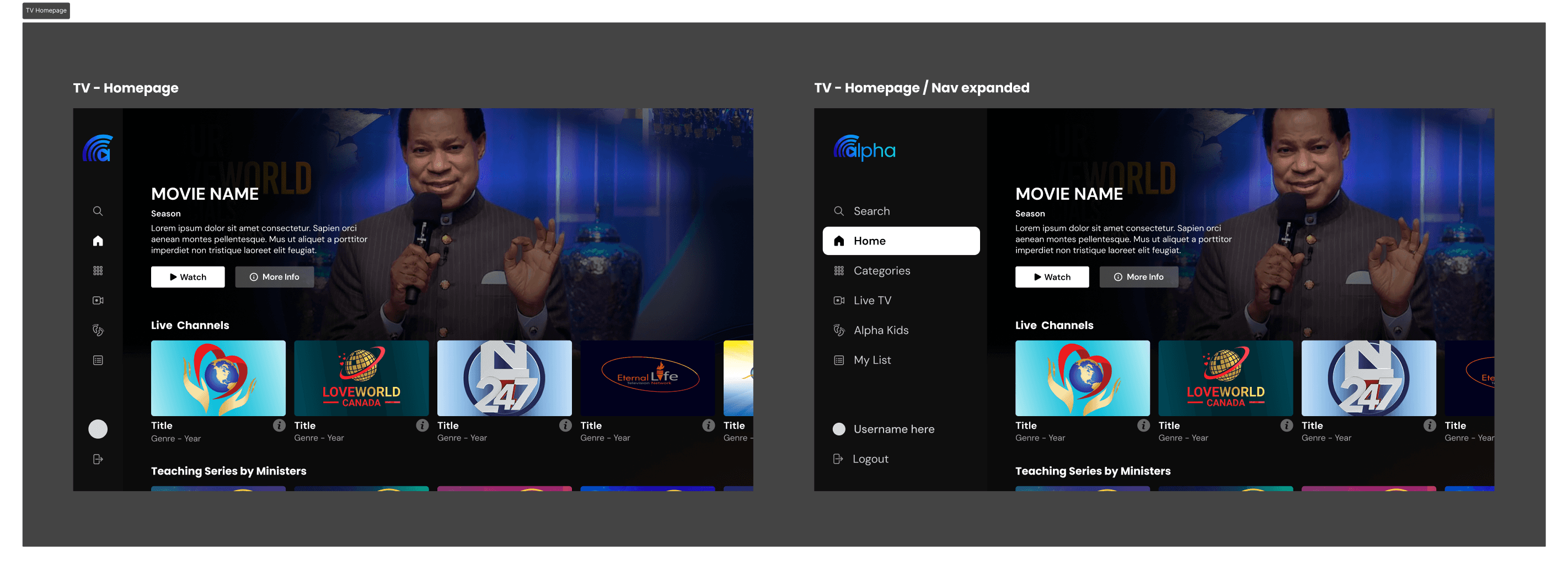Click info icon under hands-and-globe card, left frame
1568x569 pixels.
coord(279,425)
